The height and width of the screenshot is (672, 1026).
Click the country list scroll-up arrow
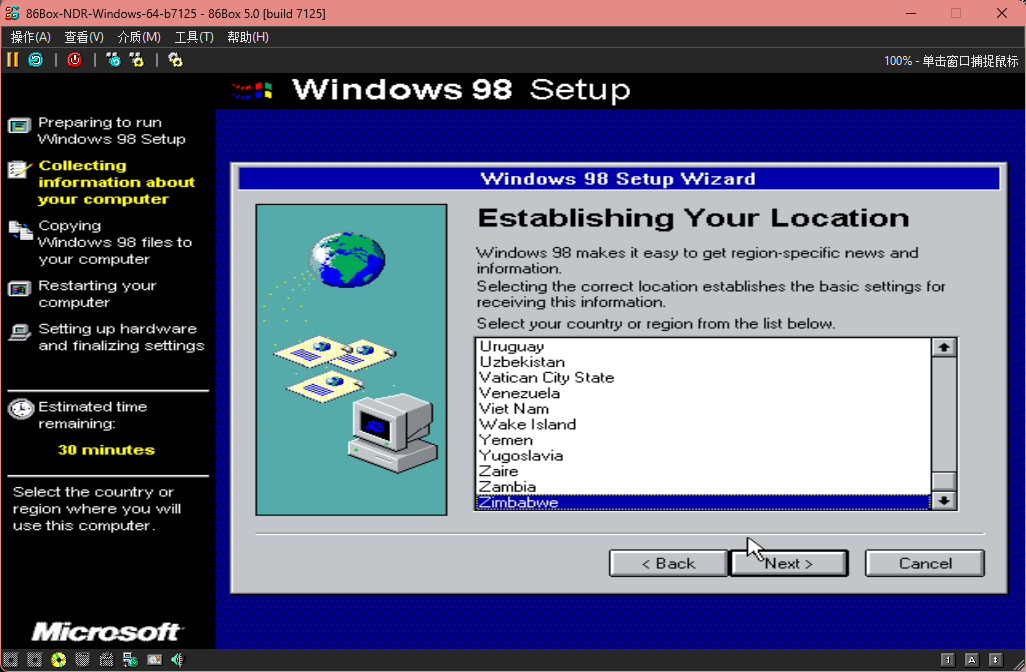click(944, 347)
